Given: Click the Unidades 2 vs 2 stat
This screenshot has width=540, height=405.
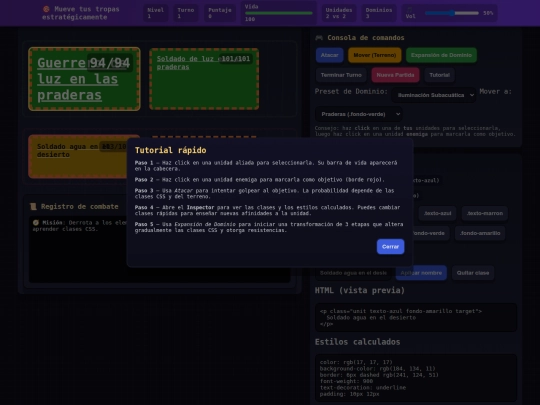Looking at the screenshot, I should (339, 13).
